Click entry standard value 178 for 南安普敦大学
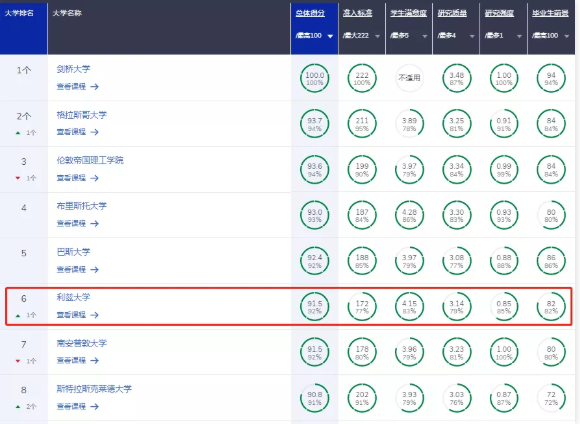This screenshot has height=424, width=580. (x=362, y=352)
